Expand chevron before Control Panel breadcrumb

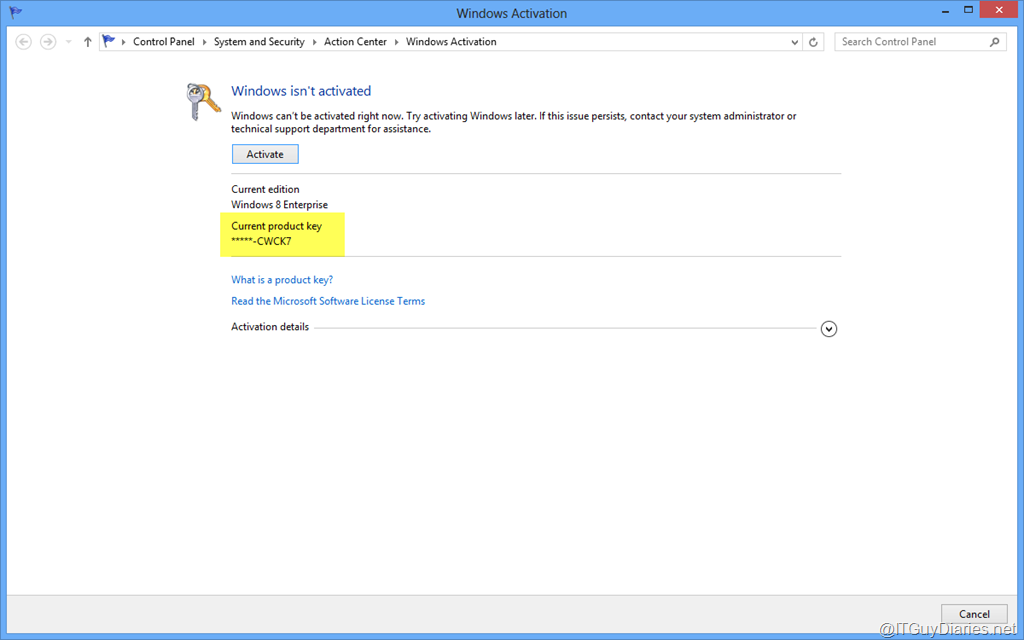pyautogui.click(x=123, y=42)
